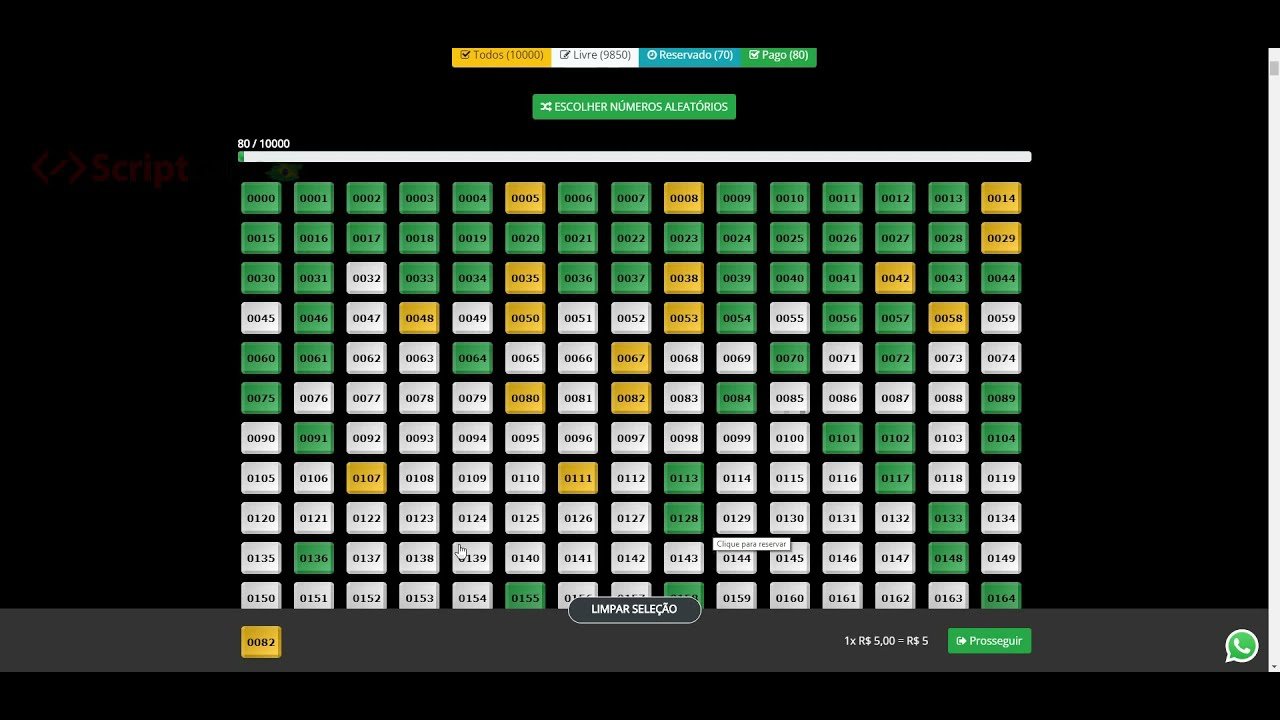This screenshot has width=1280, height=720.
Task: Click green number 0164
Action: pos(1001,596)
